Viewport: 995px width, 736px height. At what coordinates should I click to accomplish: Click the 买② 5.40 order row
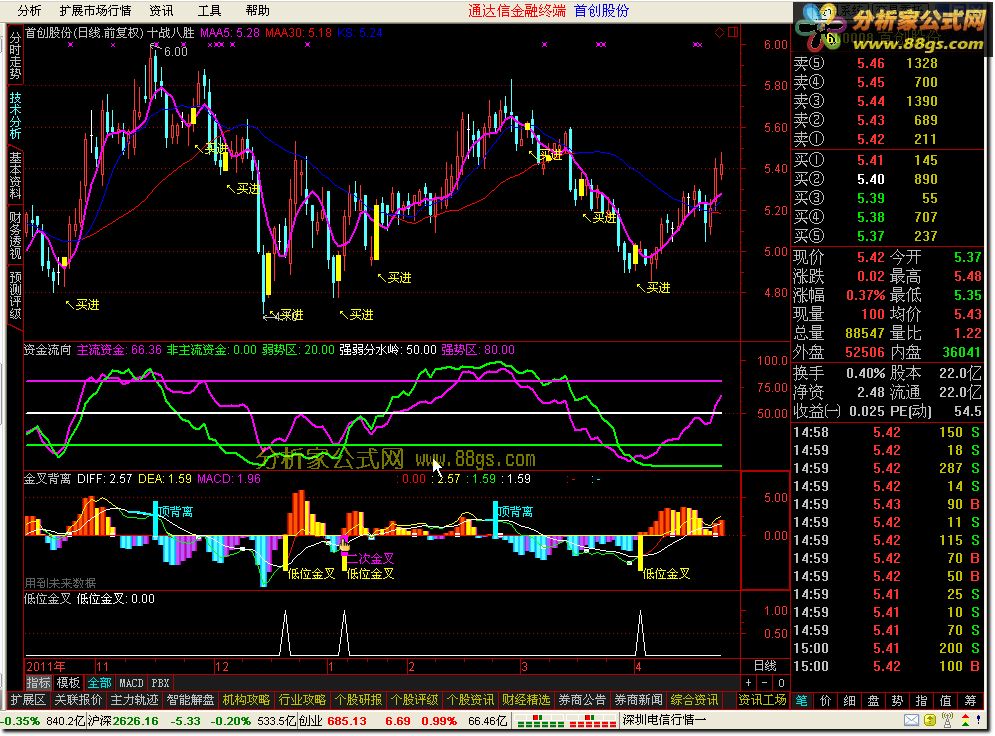pyautogui.click(x=887, y=179)
